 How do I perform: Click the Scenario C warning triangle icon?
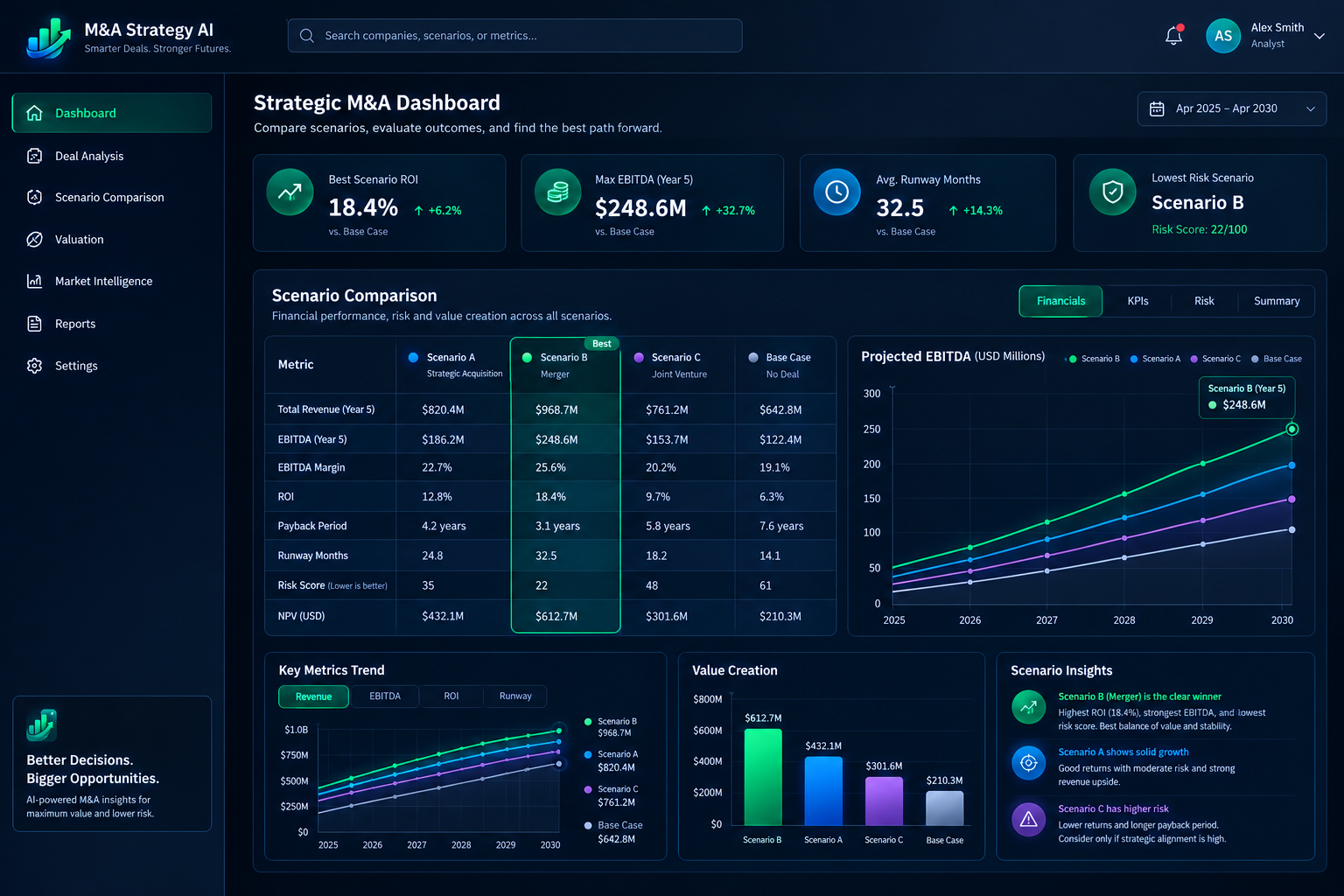[1028, 819]
